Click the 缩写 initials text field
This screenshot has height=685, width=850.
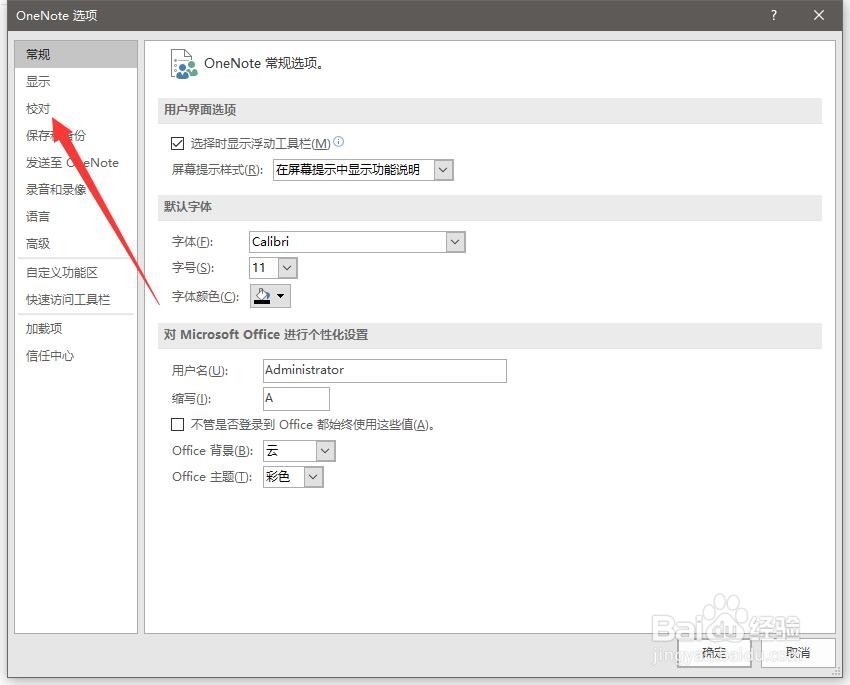tap(297, 398)
